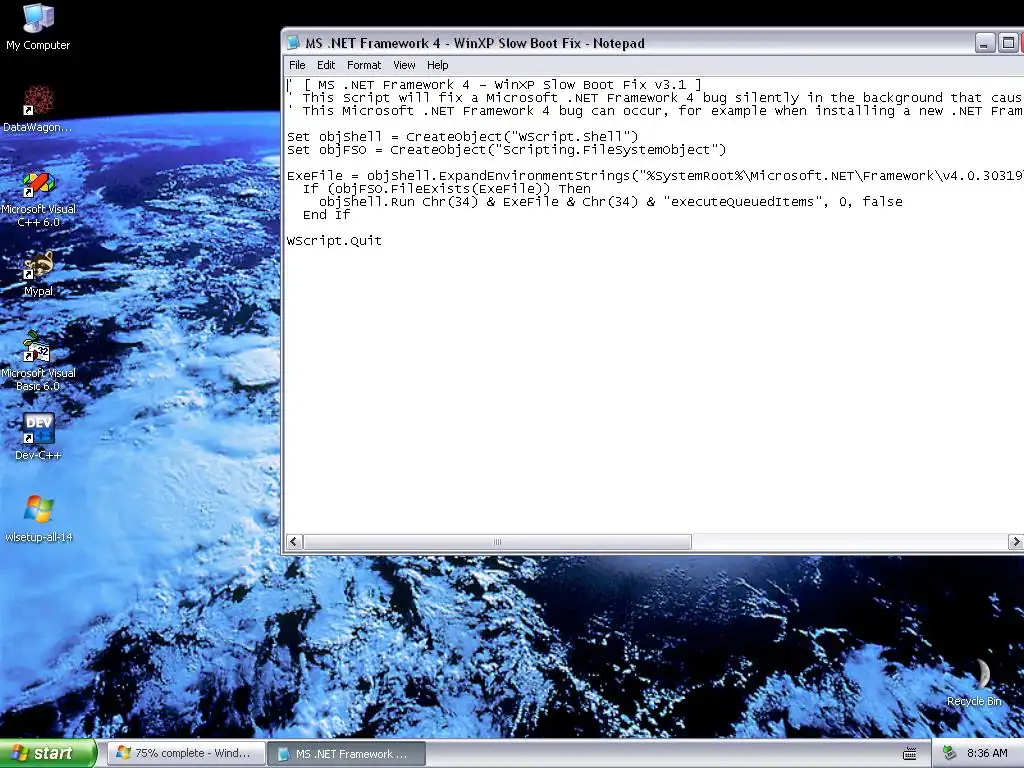1024x768 pixels.
Task: Select the DataWagon desktop shortcut
Action: (x=38, y=108)
